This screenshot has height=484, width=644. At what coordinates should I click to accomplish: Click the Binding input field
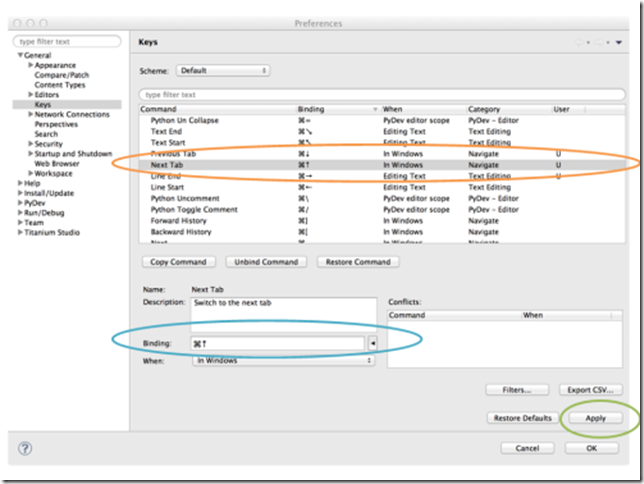coord(278,343)
